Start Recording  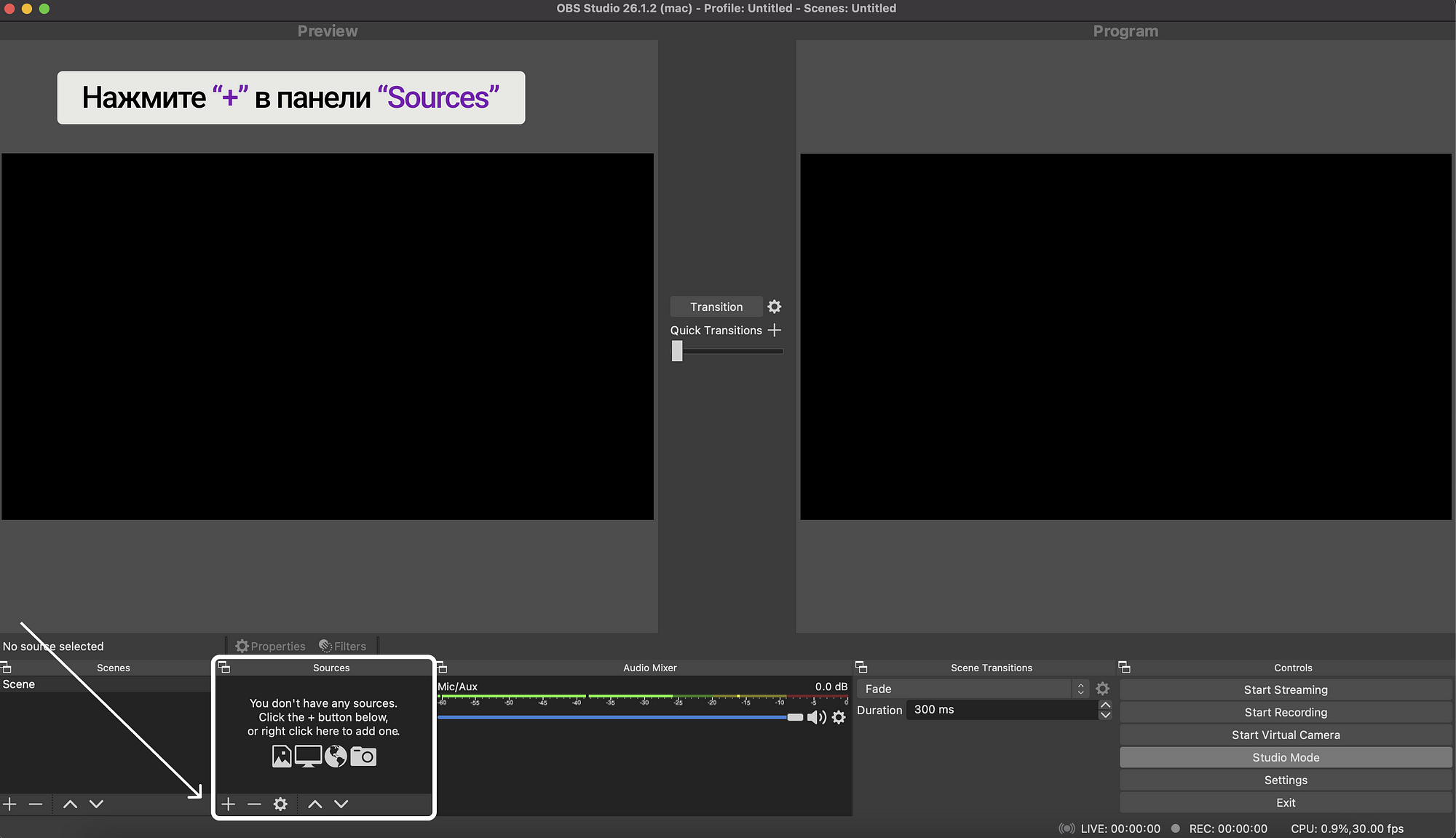click(x=1286, y=712)
